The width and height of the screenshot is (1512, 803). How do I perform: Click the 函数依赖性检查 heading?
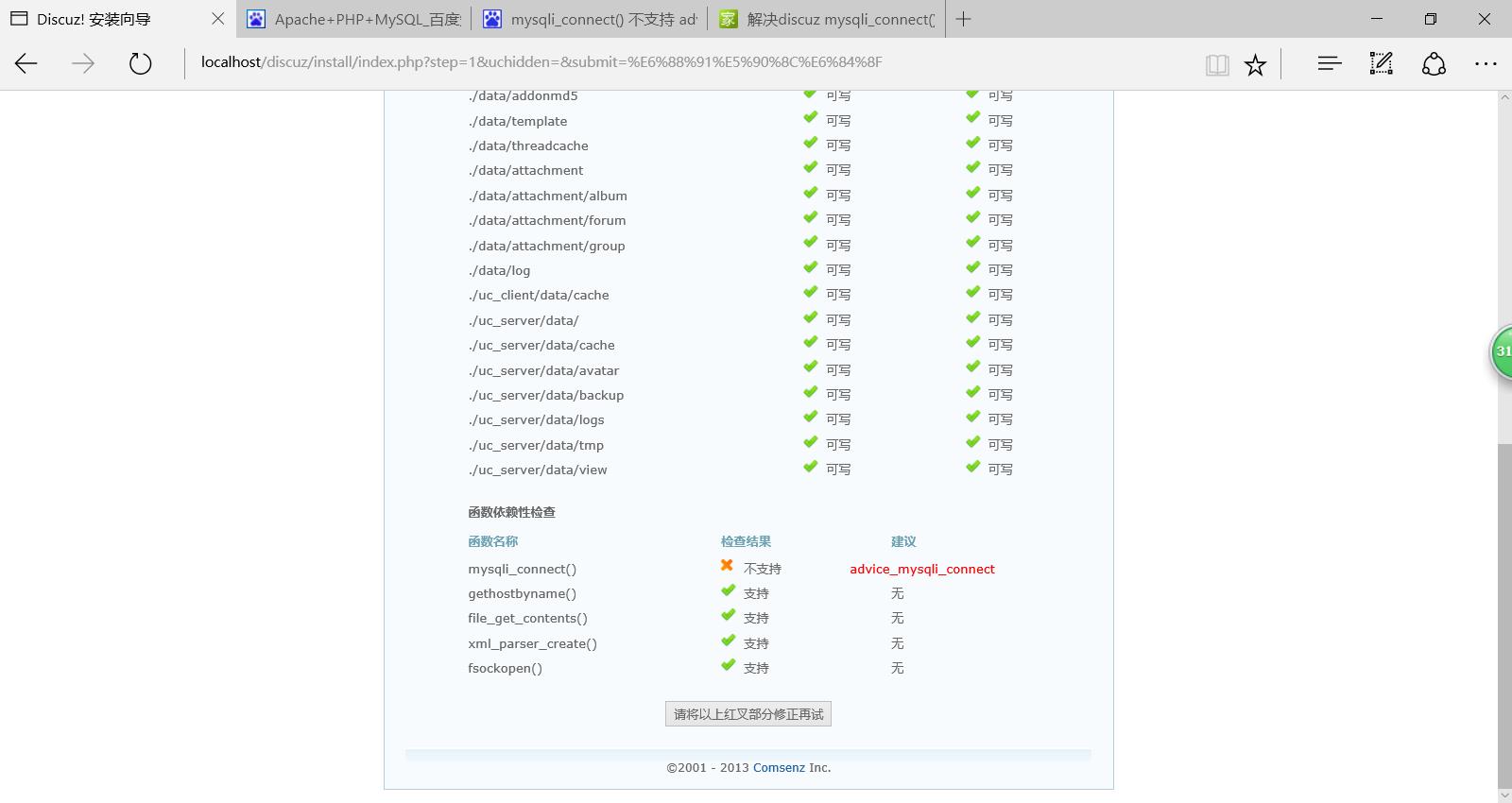(511, 512)
